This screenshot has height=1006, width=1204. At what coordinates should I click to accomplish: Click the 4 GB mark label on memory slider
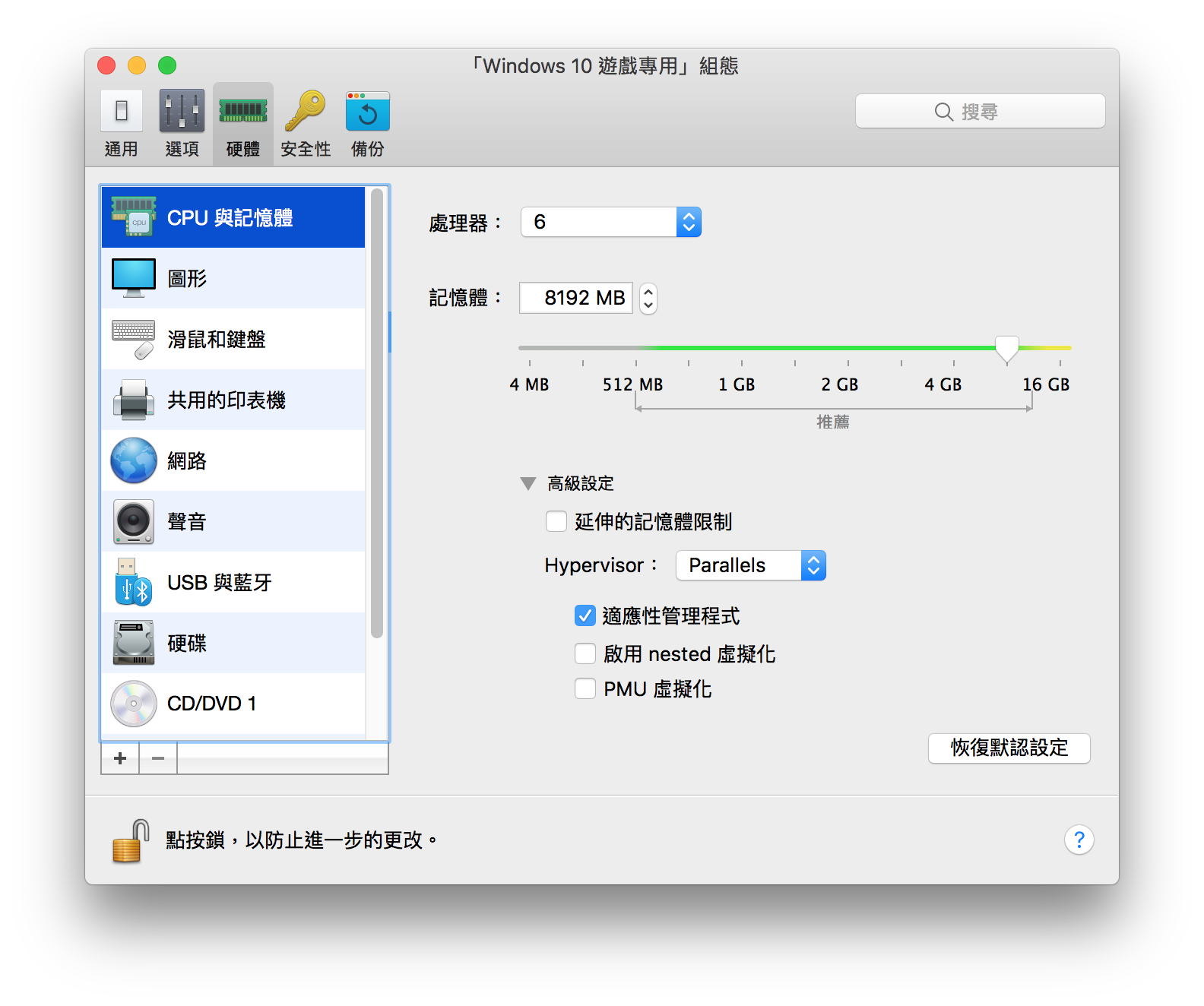click(943, 384)
